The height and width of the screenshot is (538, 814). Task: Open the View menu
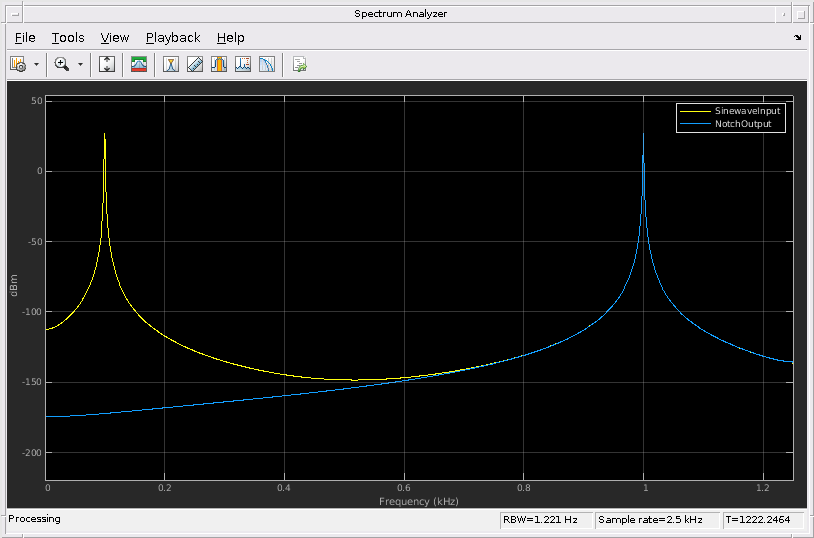point(115,37)
